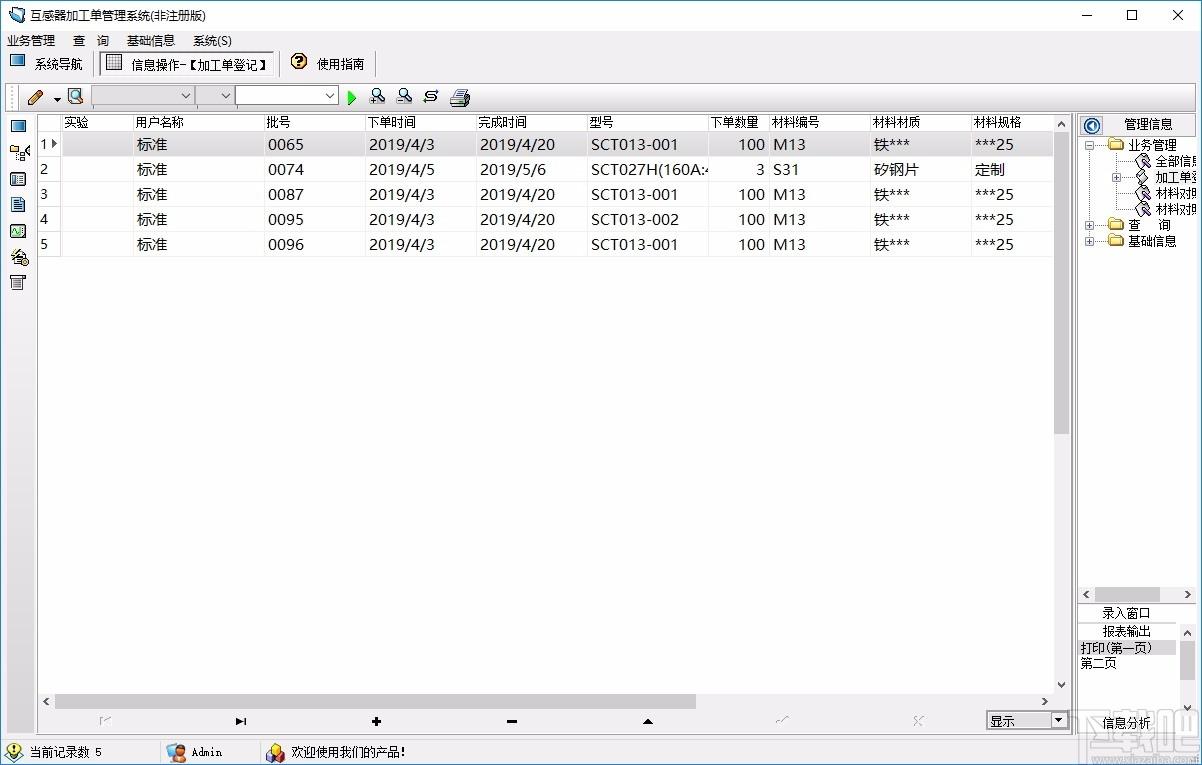
Task: Click the 录入窗口 button
Action: (x=1127, y=613)
